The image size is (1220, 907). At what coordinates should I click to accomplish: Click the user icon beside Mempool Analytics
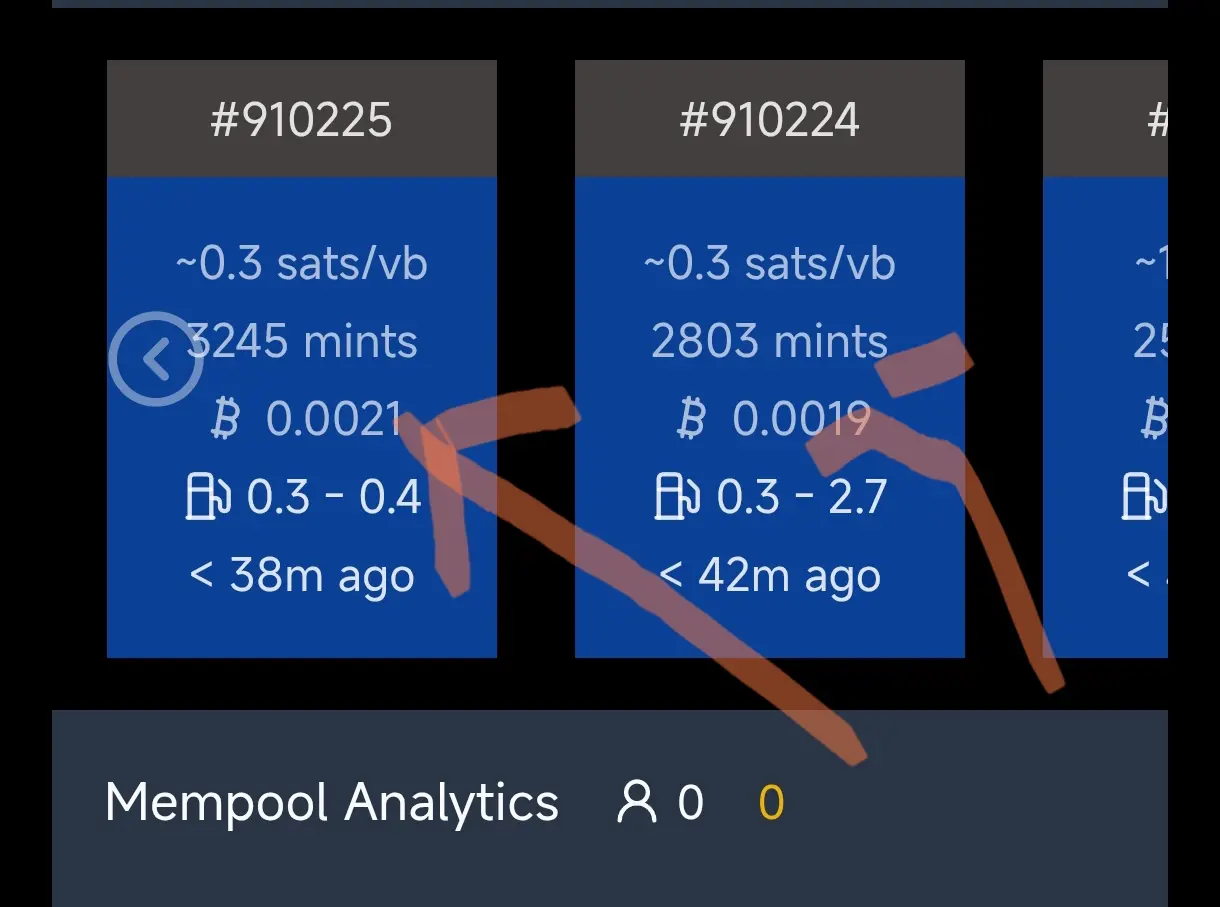click(637, 802)
